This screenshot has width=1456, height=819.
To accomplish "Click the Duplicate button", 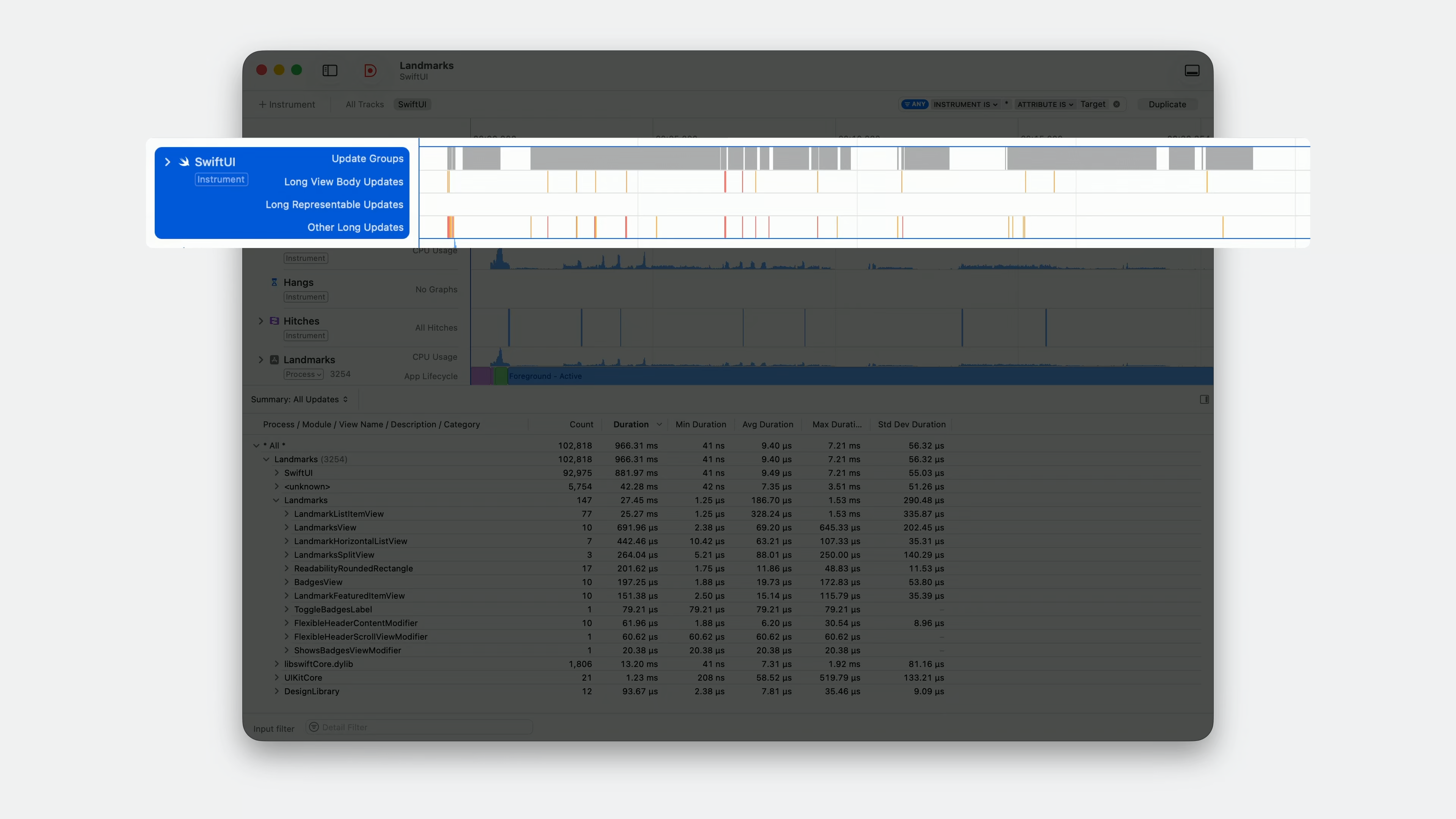I will click(x=1167, y=105).
